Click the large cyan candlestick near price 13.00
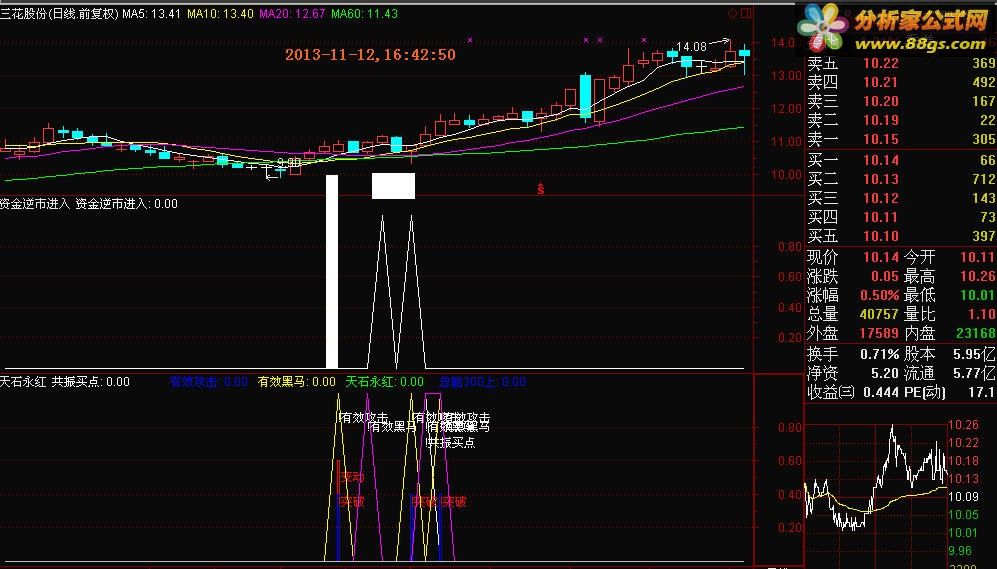 click(586, 97)
